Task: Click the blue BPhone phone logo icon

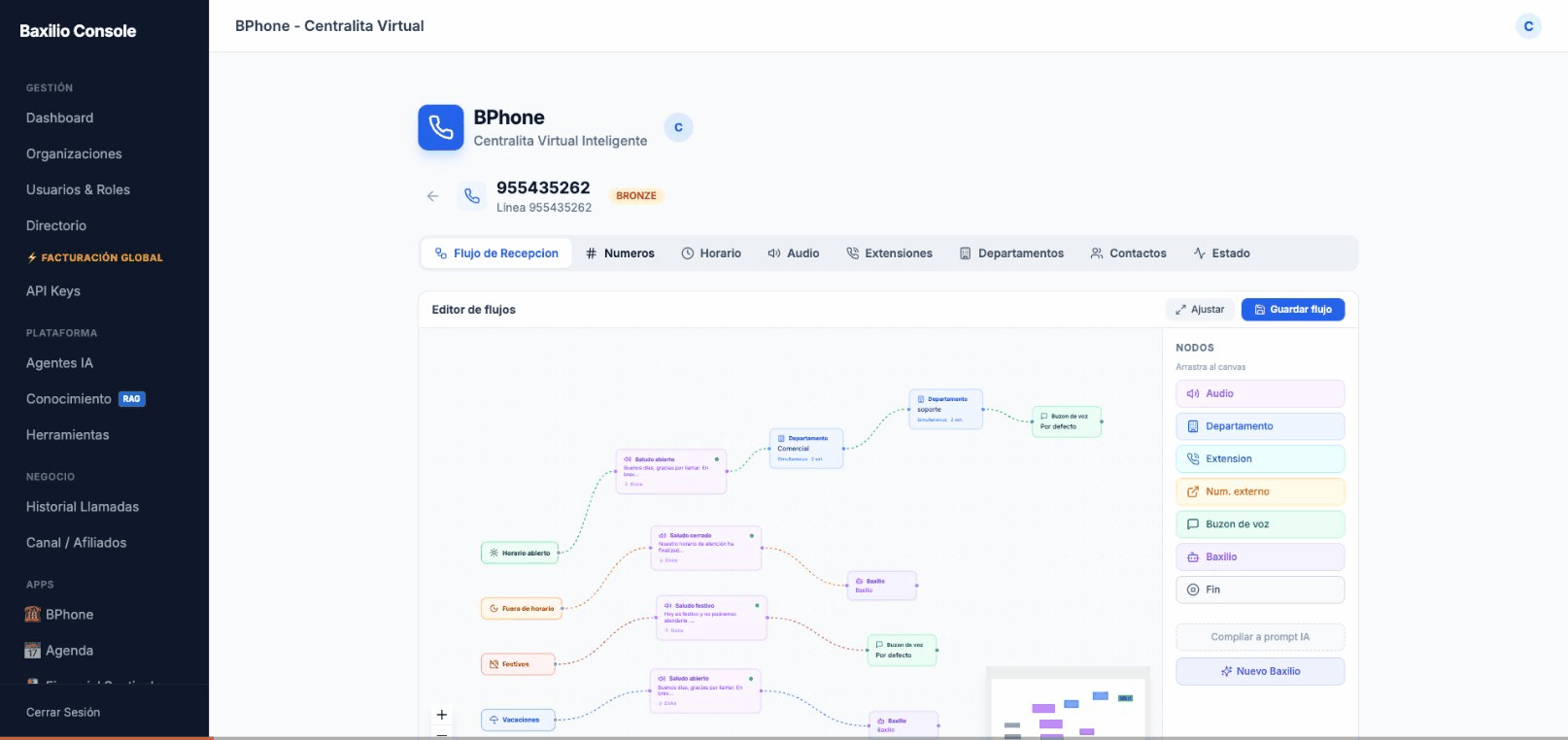Action: point(441,128)
